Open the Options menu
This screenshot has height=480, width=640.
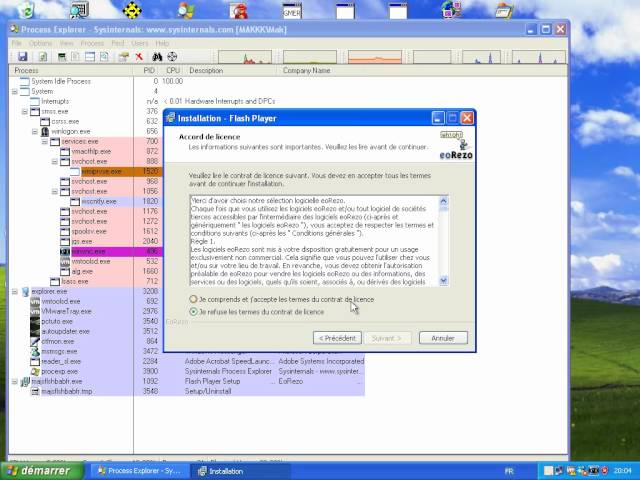click(x=40, y=43)
